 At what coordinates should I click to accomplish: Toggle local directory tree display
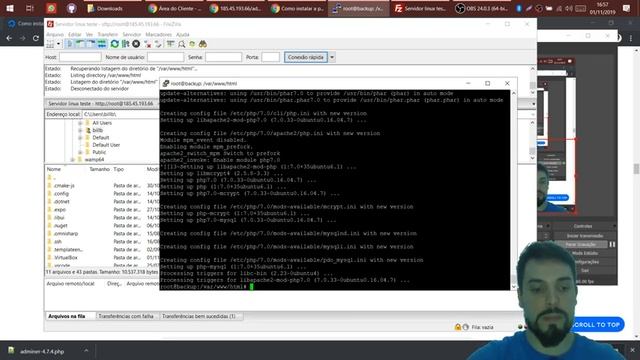pyautogui.click(x=80, y=44)
